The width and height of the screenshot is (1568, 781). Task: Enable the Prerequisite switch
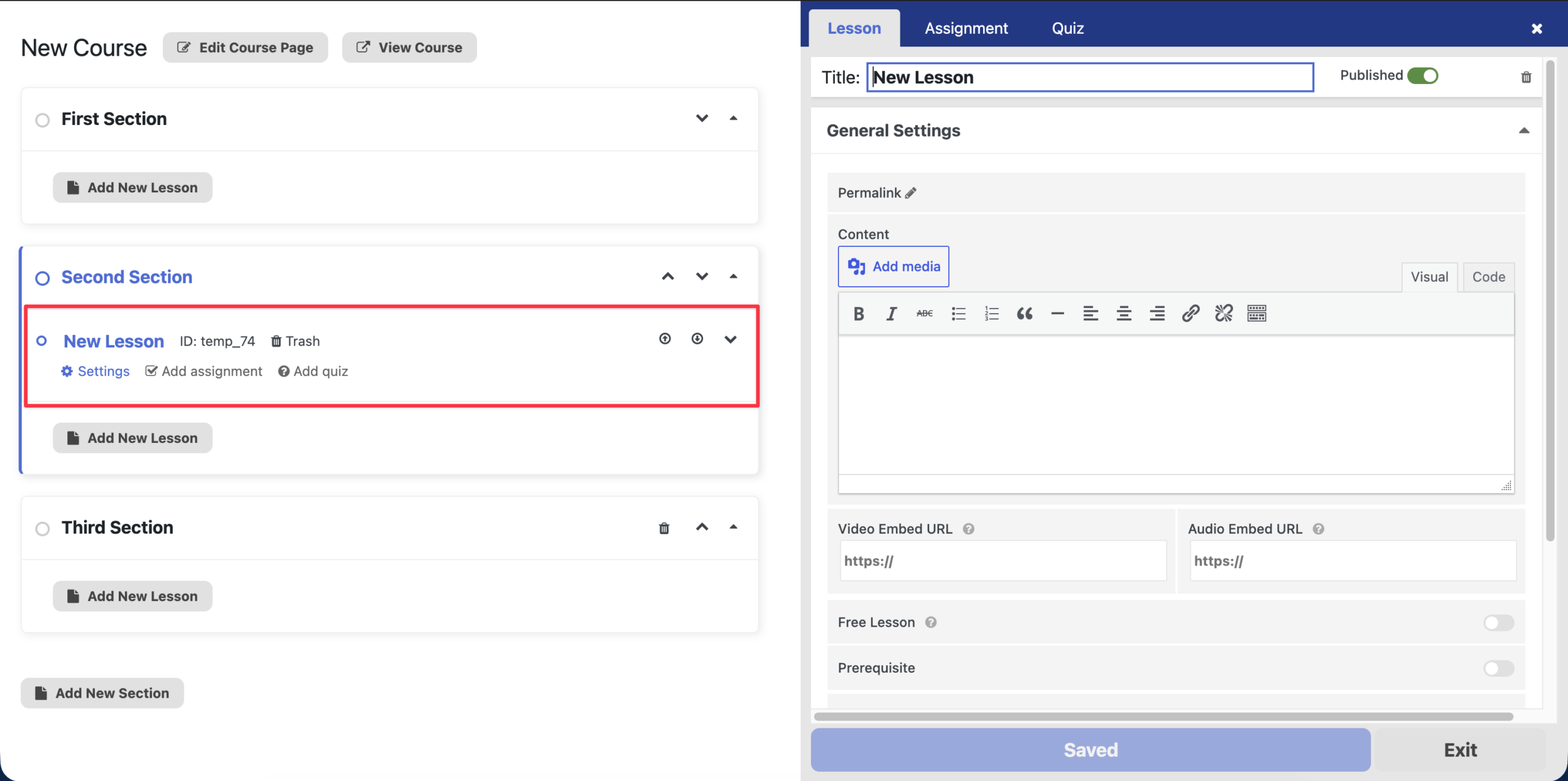pyautogui.click(x=1499, y=668)
